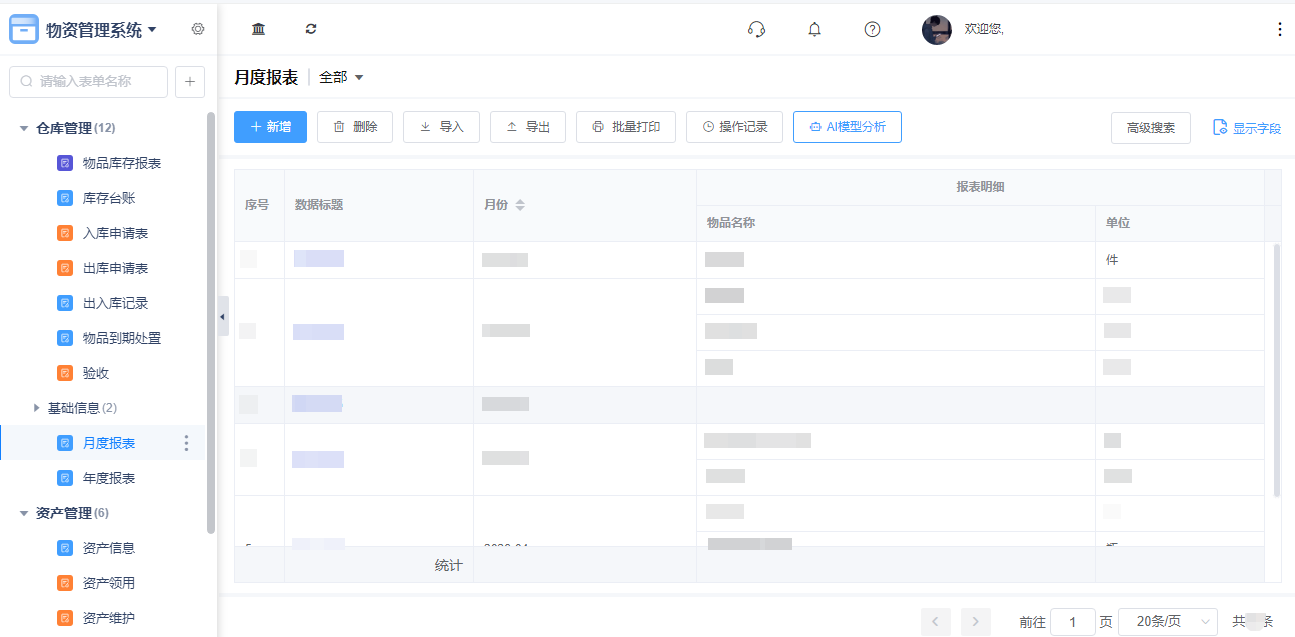
Task: Open 年度报表 form
Action: 109,478
